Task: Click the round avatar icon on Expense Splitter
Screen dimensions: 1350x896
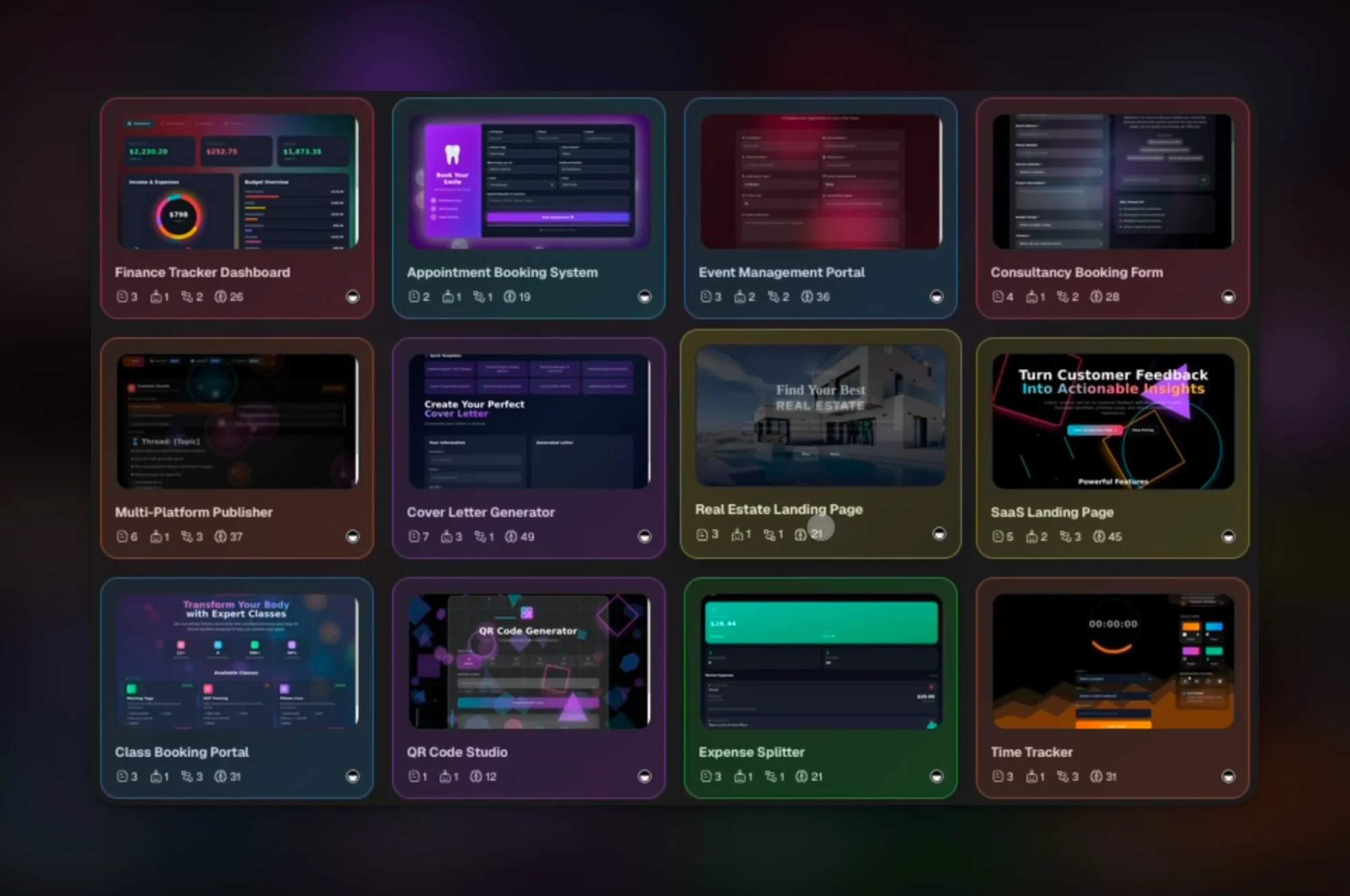Action: (936, 777)
